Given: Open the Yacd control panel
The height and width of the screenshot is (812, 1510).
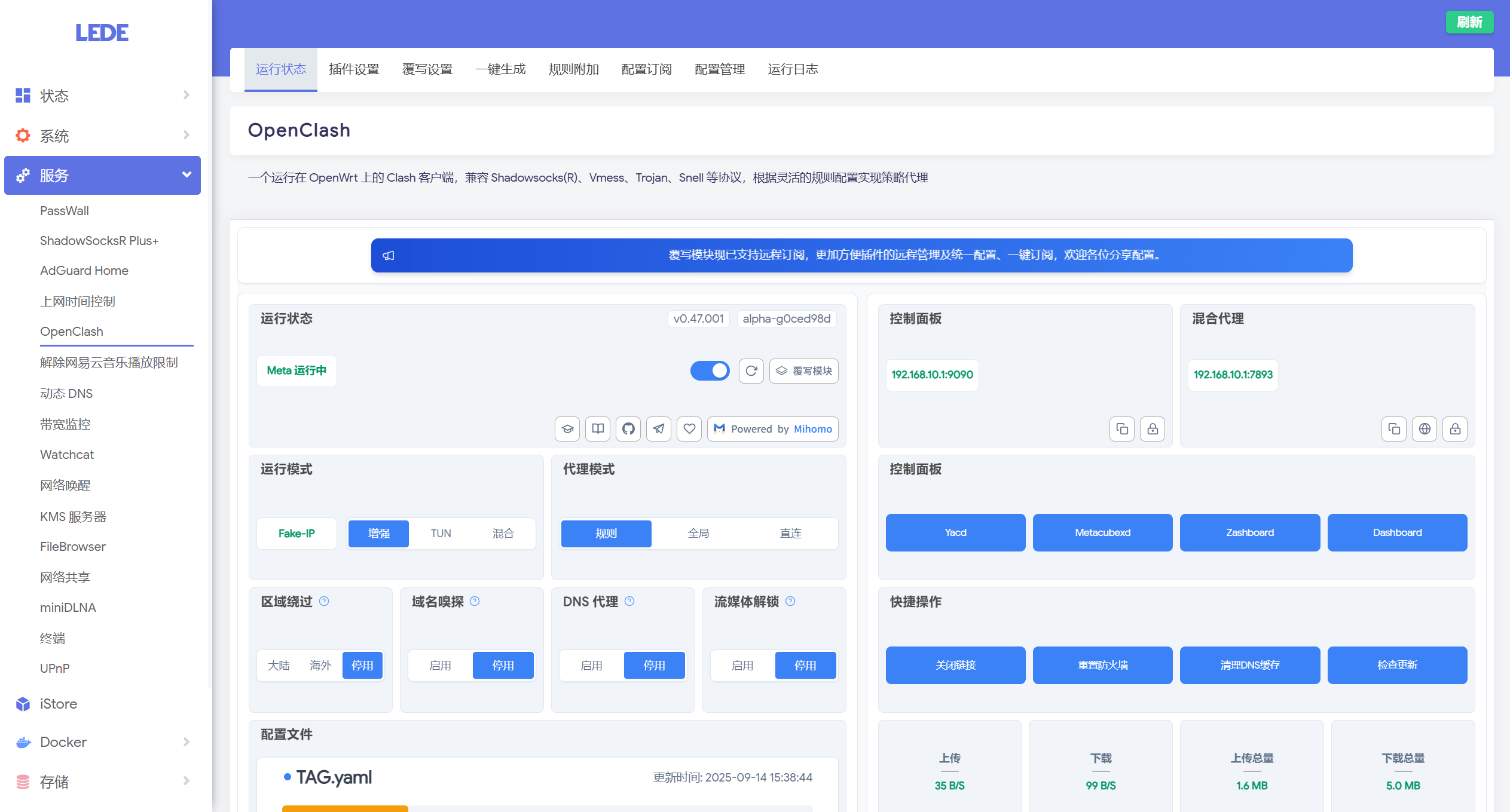Looking at the screenshot, I should (955, 532).
